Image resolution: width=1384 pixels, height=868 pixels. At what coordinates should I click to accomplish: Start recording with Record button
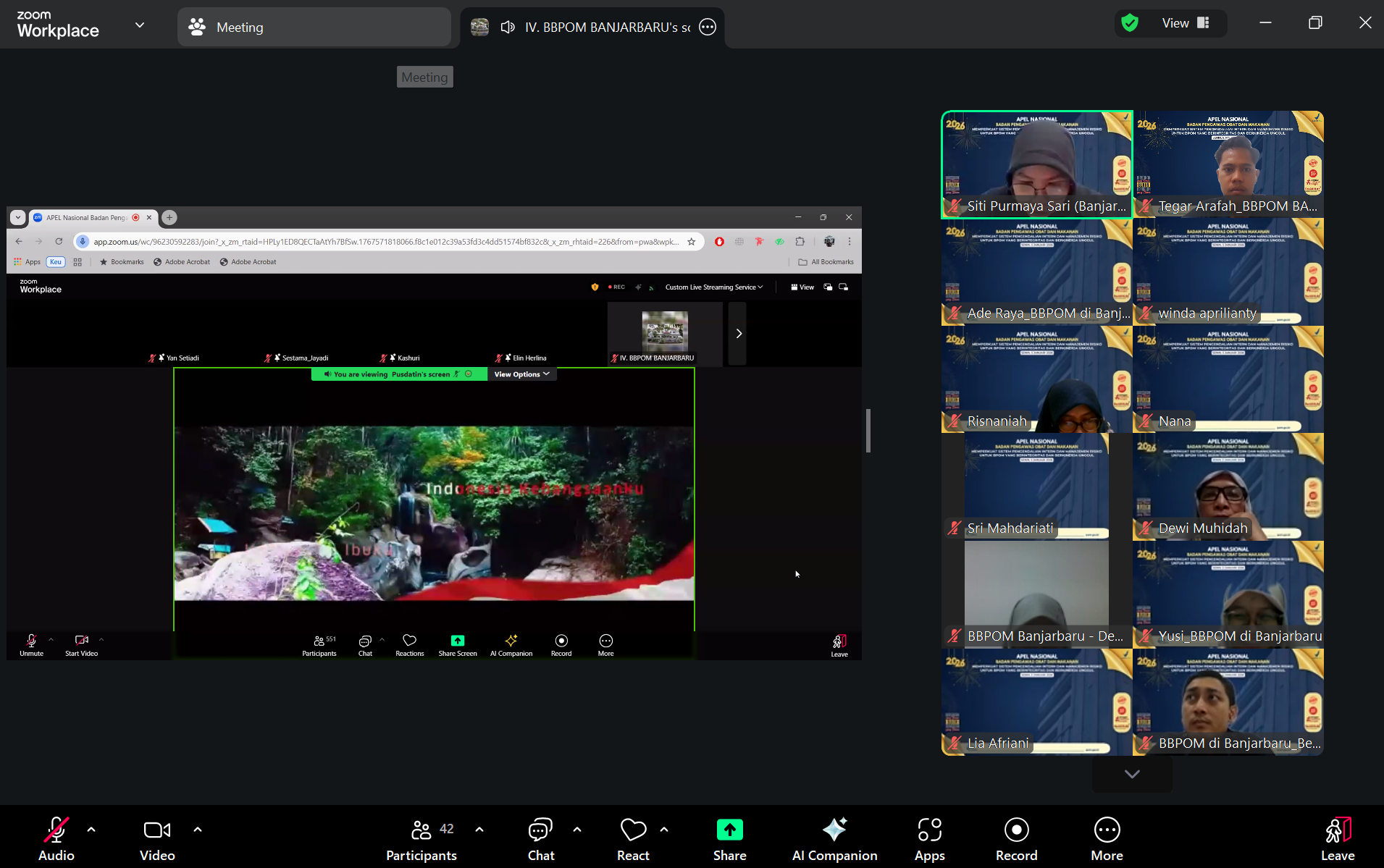(1016, 839)
